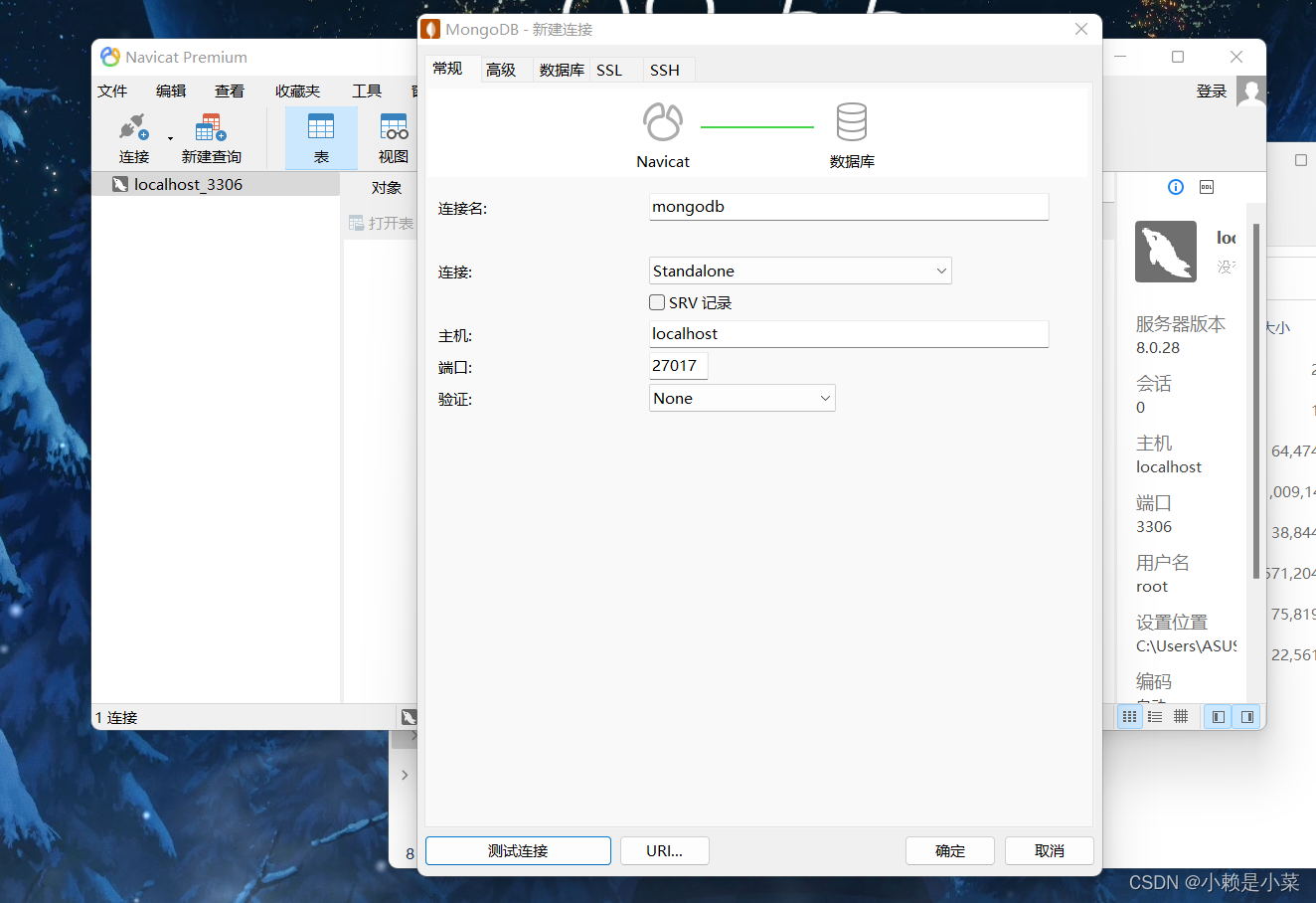
Task: Open the 收藏夹 menu in Navicat
Action: coord(297,90)
